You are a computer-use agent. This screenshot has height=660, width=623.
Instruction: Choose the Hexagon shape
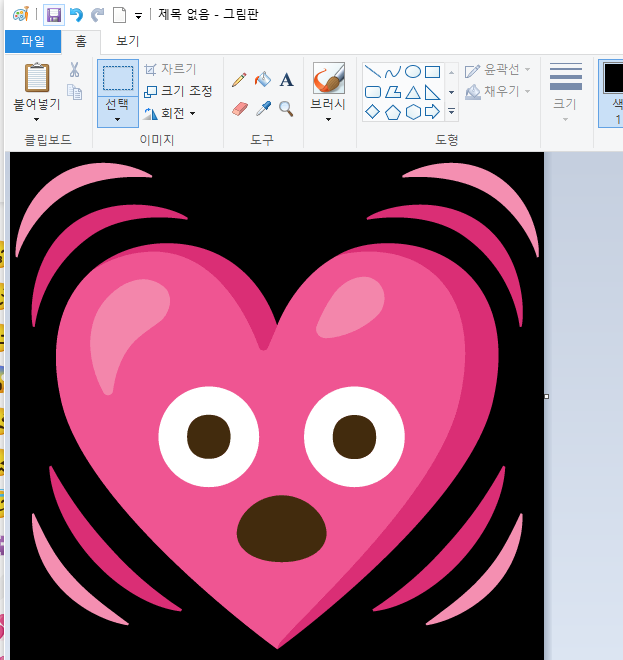[x=413, y=112]
